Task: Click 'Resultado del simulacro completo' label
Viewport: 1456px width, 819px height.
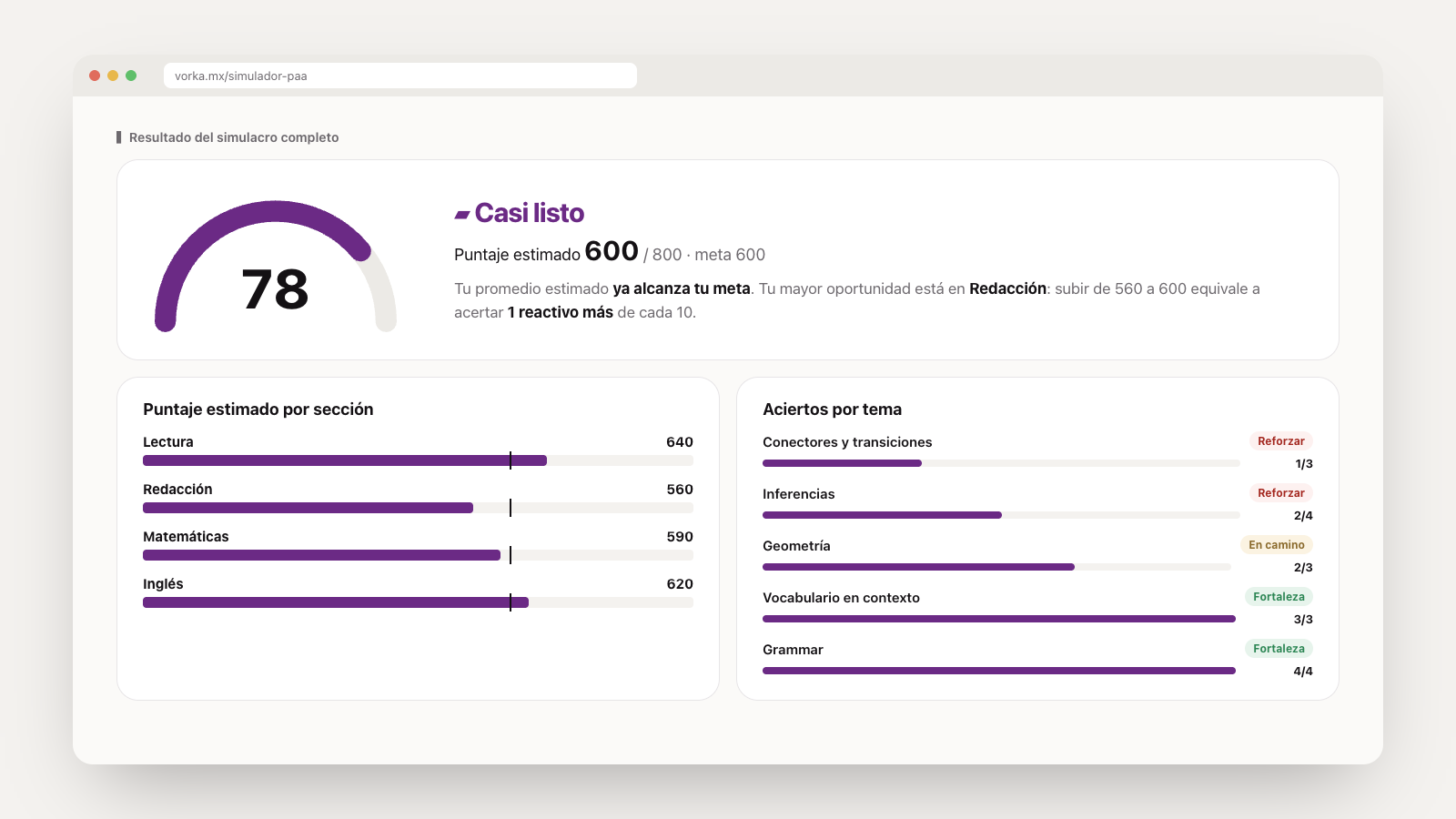Action: click(234, 137)
